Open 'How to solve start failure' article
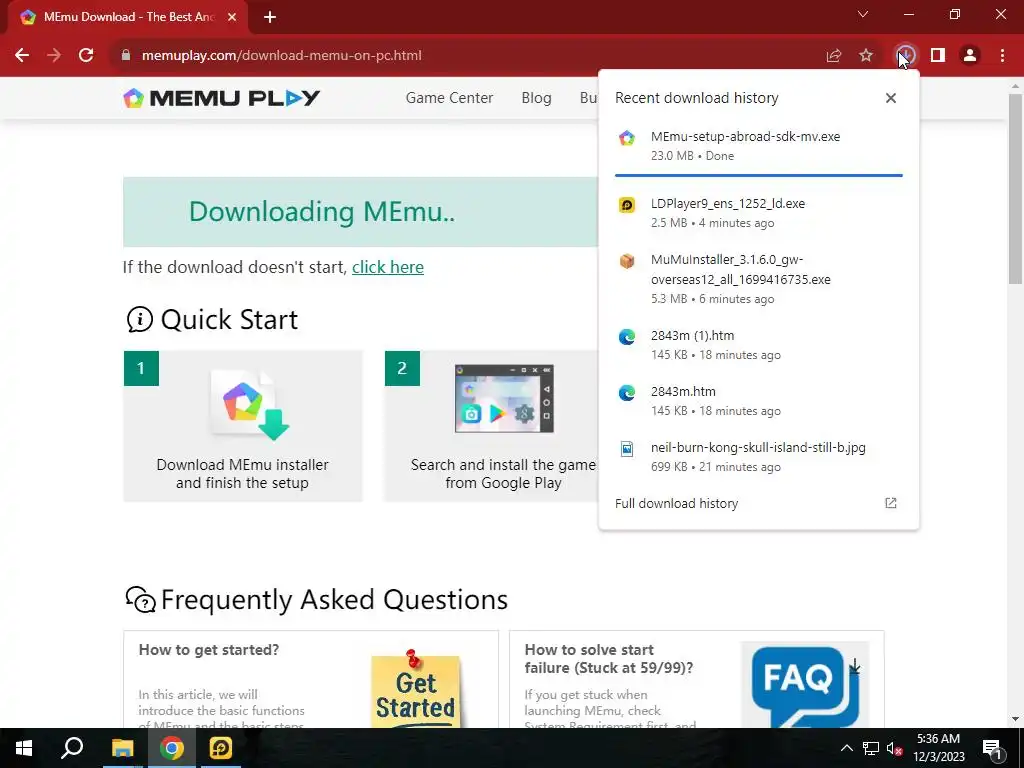Image resolution: width=1024 pixels, height=768 pixels. click(609, 659)
